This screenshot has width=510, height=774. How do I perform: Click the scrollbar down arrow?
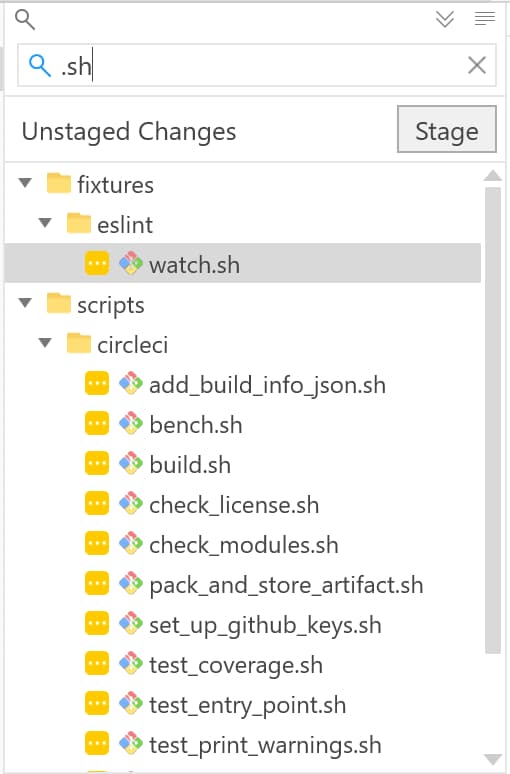493,759
